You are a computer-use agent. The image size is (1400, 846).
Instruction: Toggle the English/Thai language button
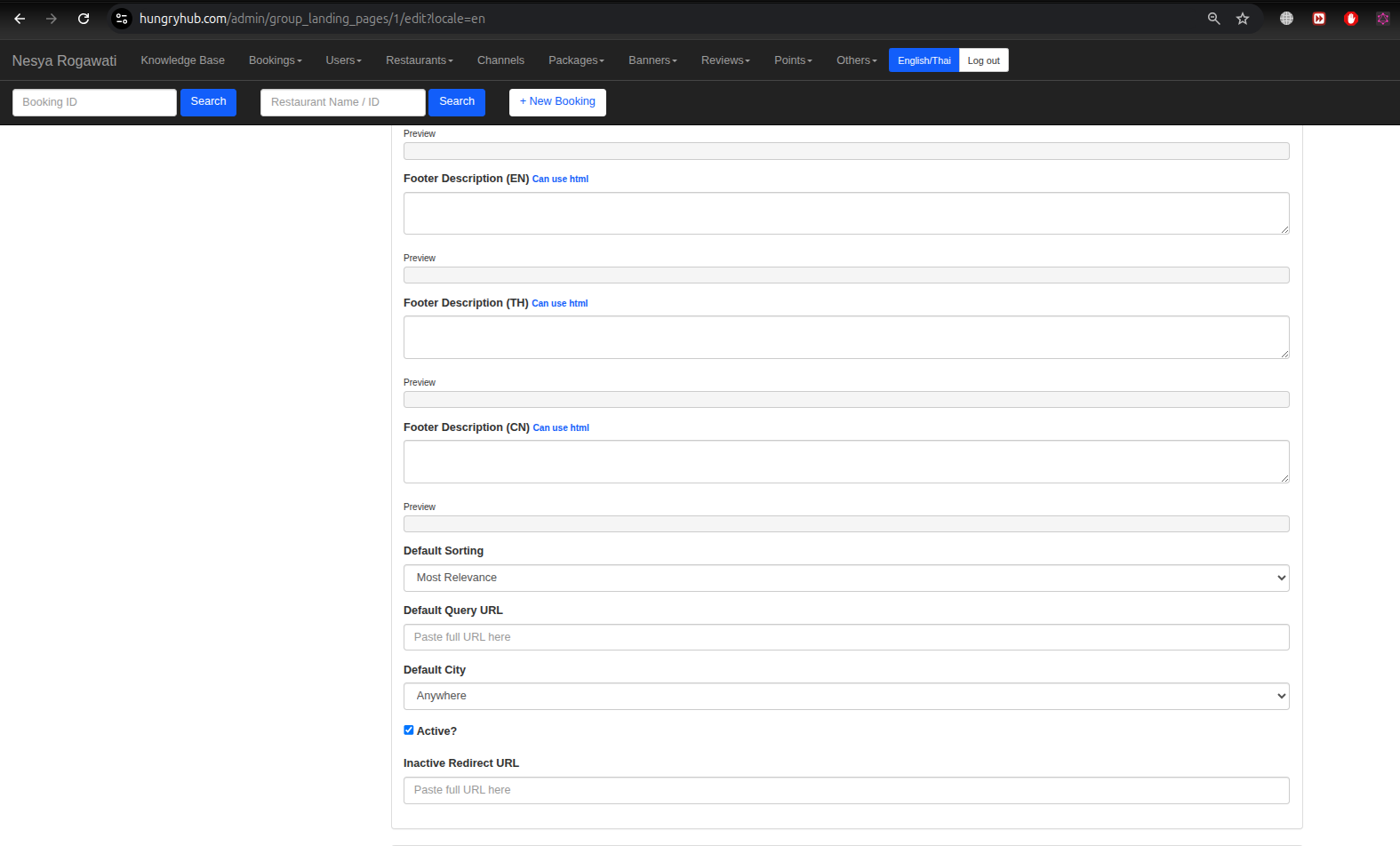coord(924,60)
